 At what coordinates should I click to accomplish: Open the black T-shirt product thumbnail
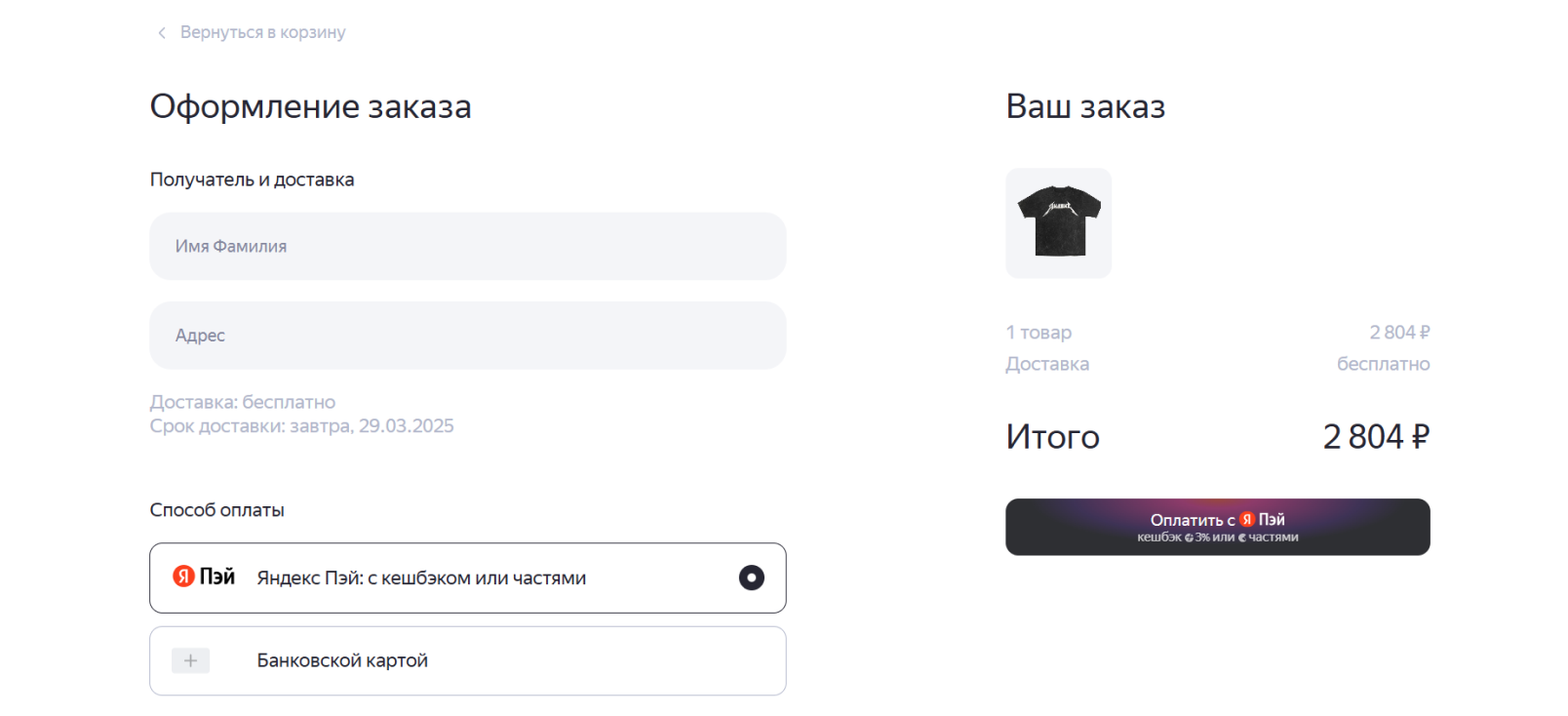tap(1058, 222)
